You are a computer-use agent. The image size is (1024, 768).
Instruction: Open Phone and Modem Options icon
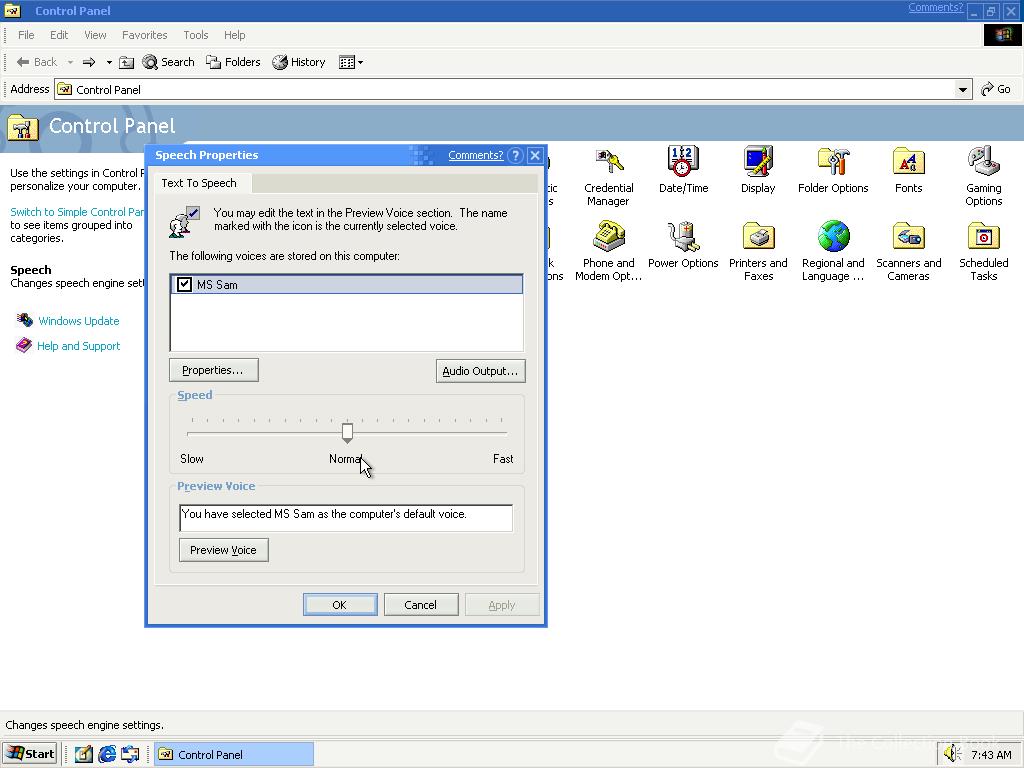(608, 251)
